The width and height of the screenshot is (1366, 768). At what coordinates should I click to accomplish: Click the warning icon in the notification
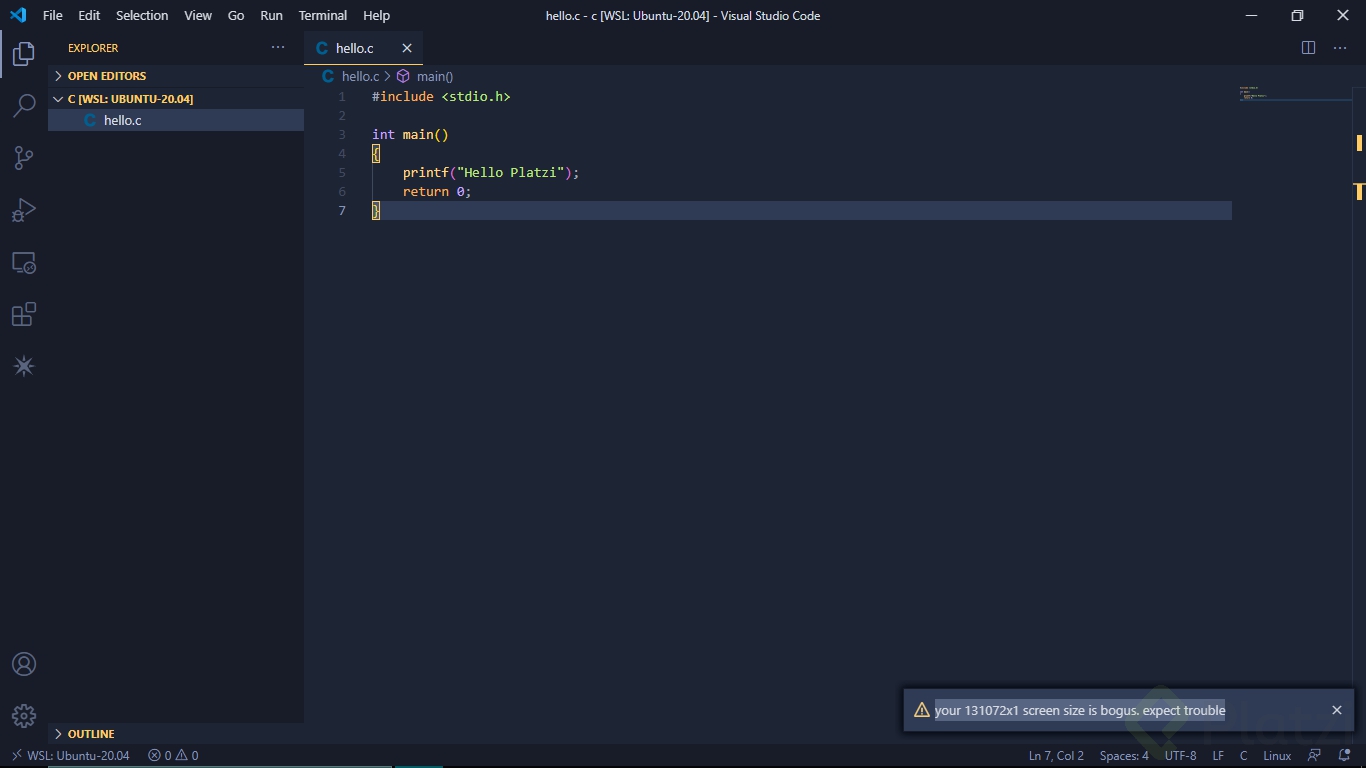[x=922, y=710]
